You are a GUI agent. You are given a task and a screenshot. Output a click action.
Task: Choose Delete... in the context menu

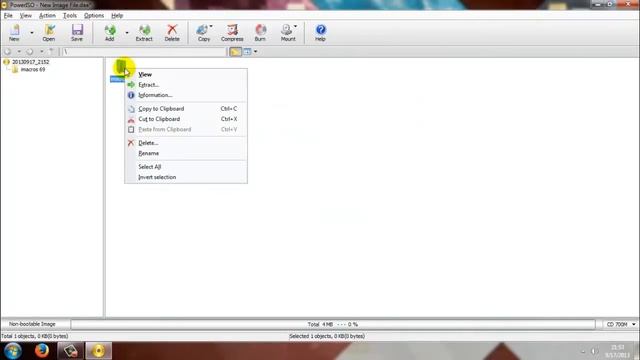tap(186, 143)
